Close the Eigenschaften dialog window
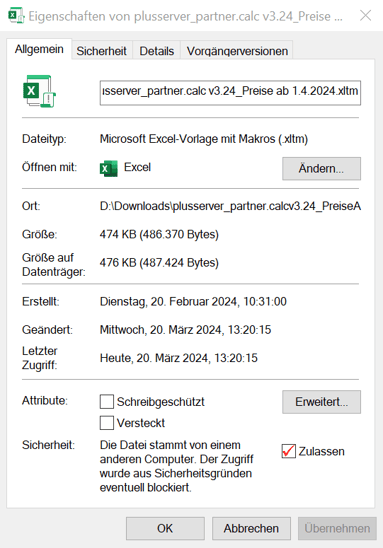This screenshot has width=383, height=548. click(x=366, y=15)
